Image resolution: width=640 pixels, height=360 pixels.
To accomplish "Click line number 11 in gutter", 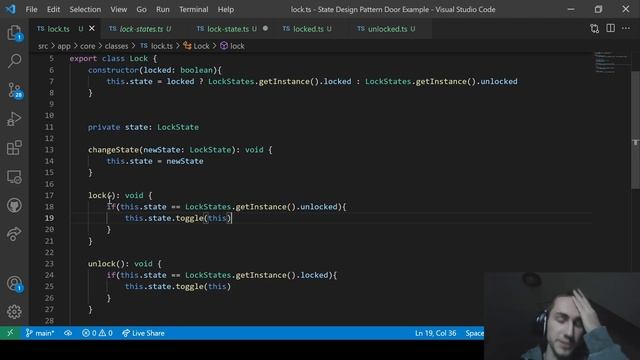I will click(x=49, y=127).
